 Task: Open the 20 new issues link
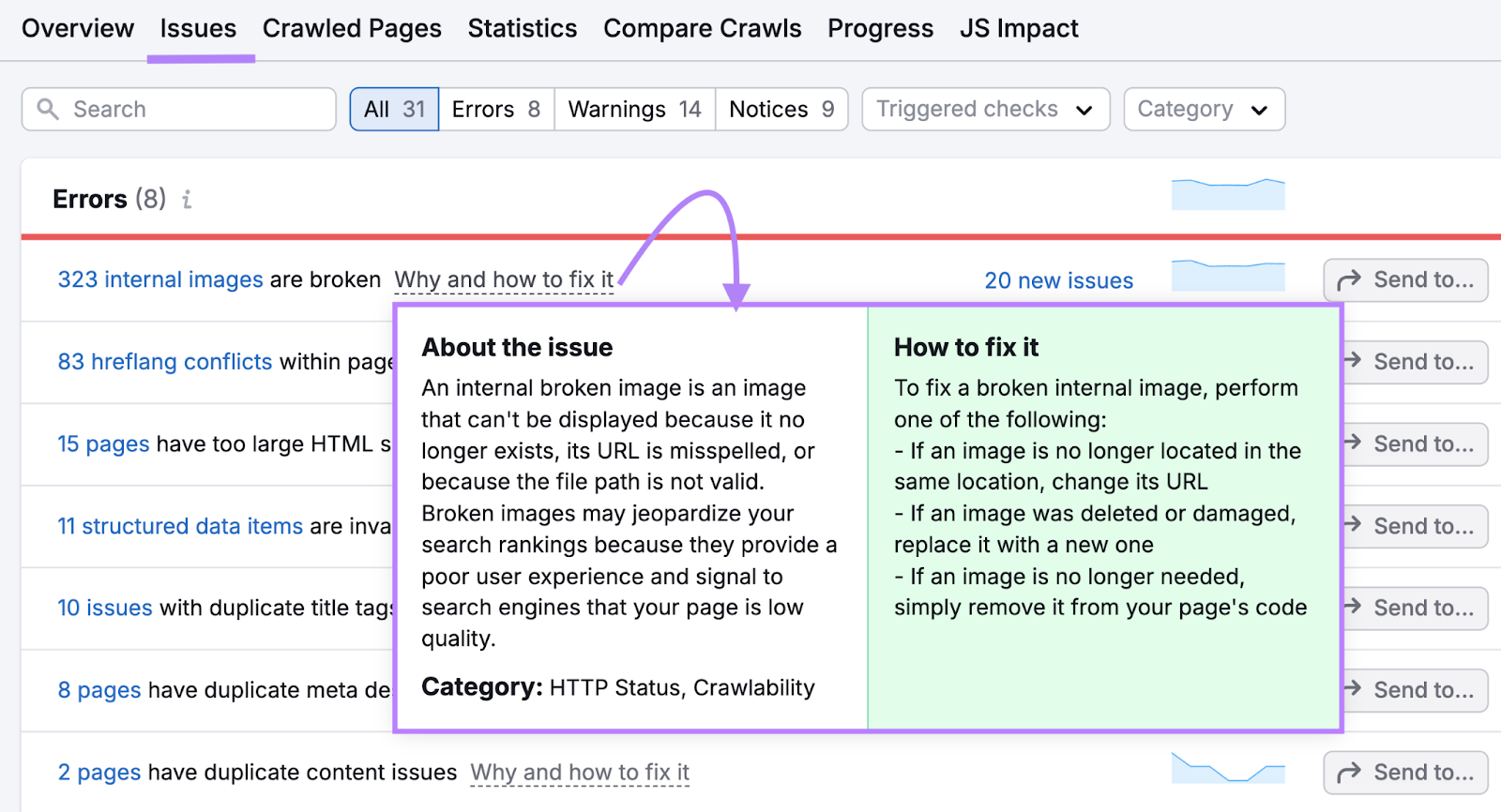1058,281
